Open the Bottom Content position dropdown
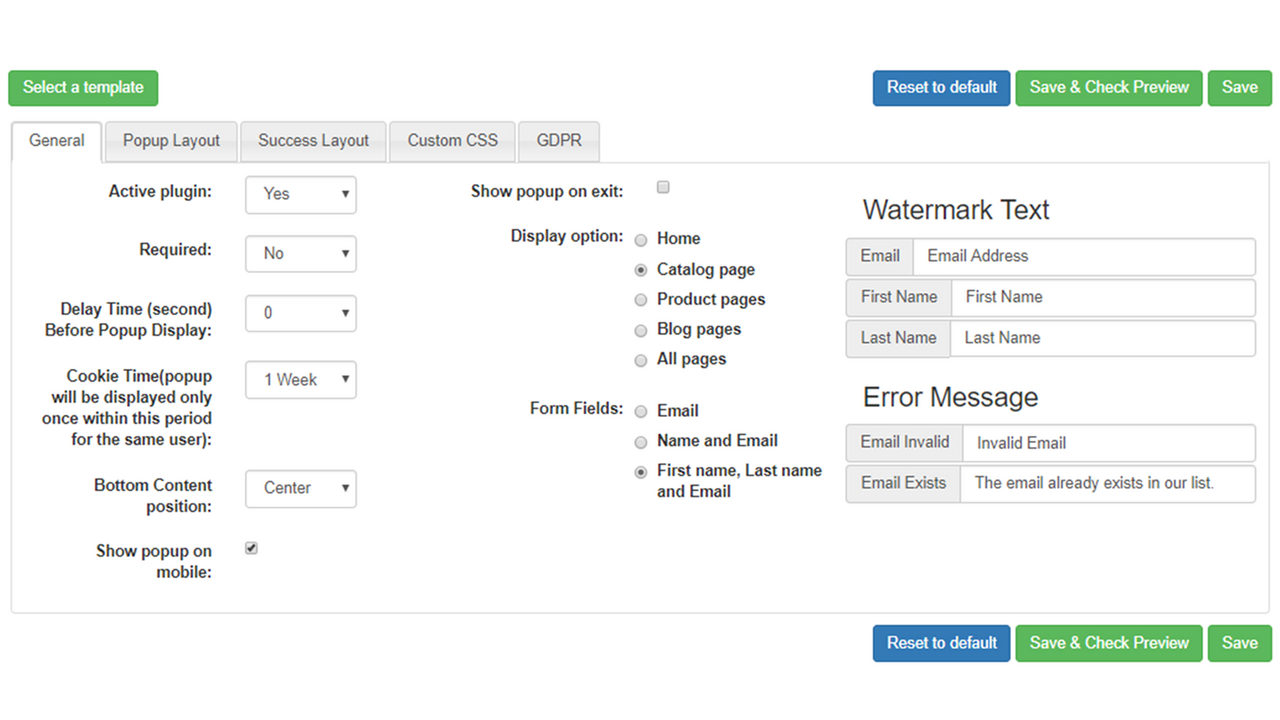 pyautogui.click(x=301, y=488)
